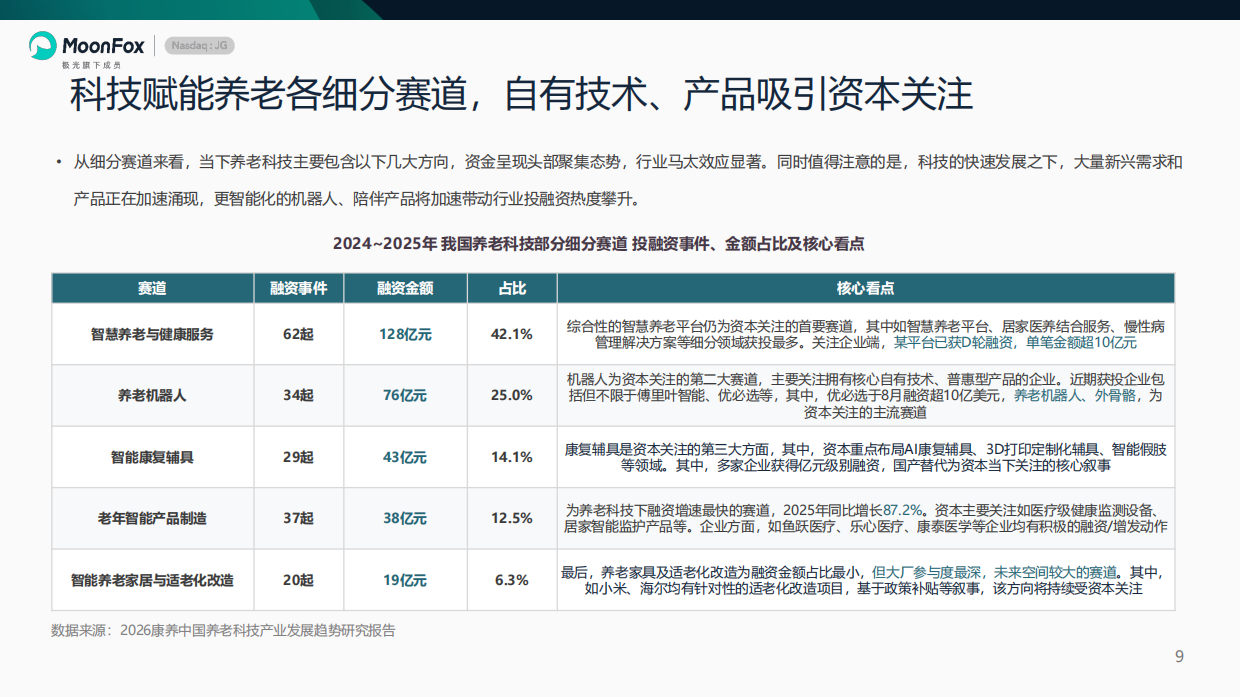Screen dimensions: 1240x697
Task: Click the 6.3% share value
Action: [512, 580]
